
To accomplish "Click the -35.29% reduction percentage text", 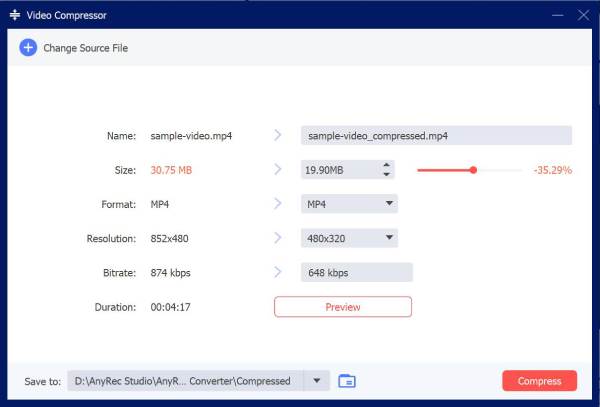I will click(553, 170).
